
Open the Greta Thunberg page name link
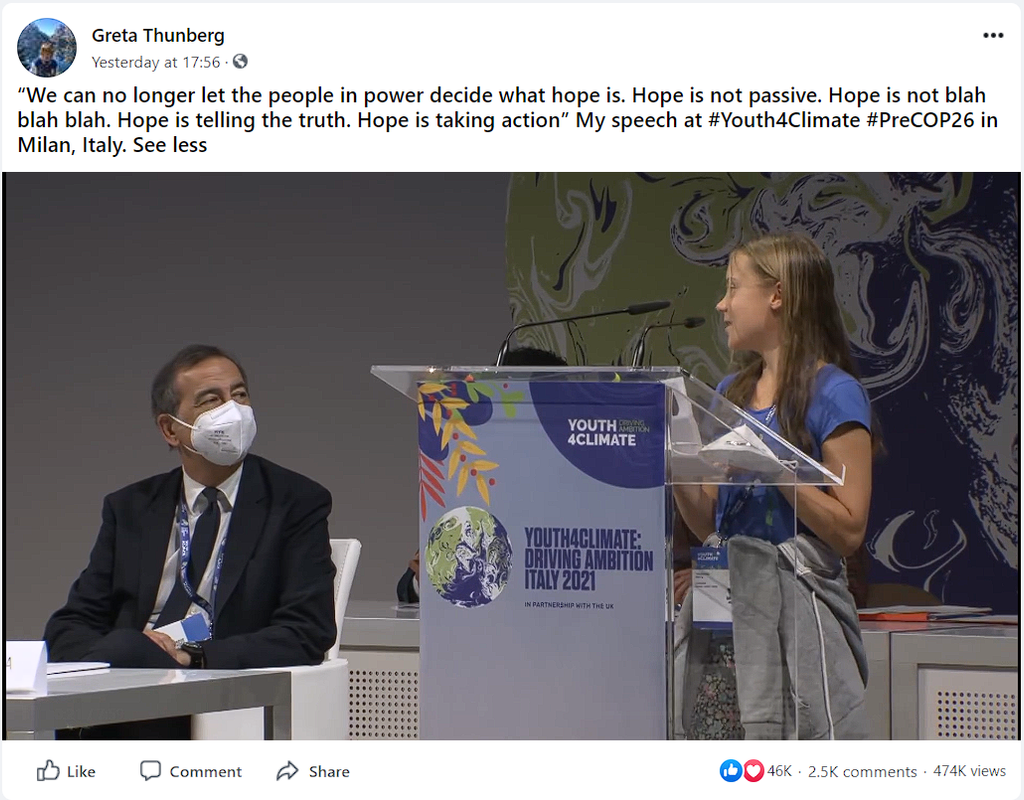tap(158, 35)
